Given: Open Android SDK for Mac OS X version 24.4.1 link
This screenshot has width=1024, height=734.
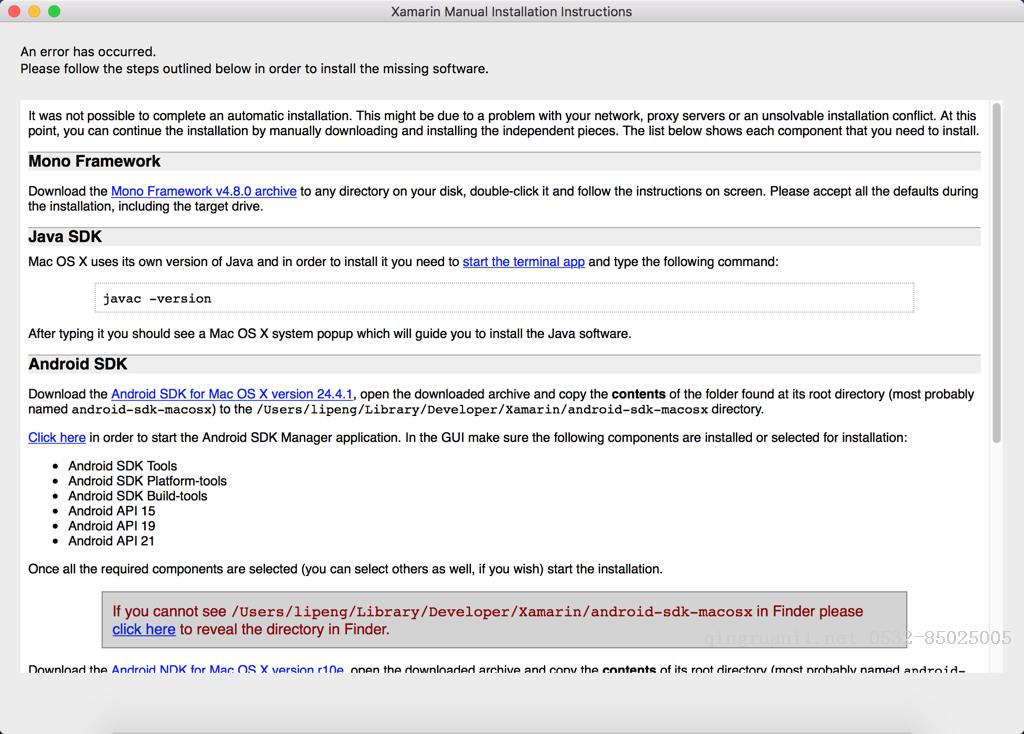Looking at the screenshot, I should (232, 394).
